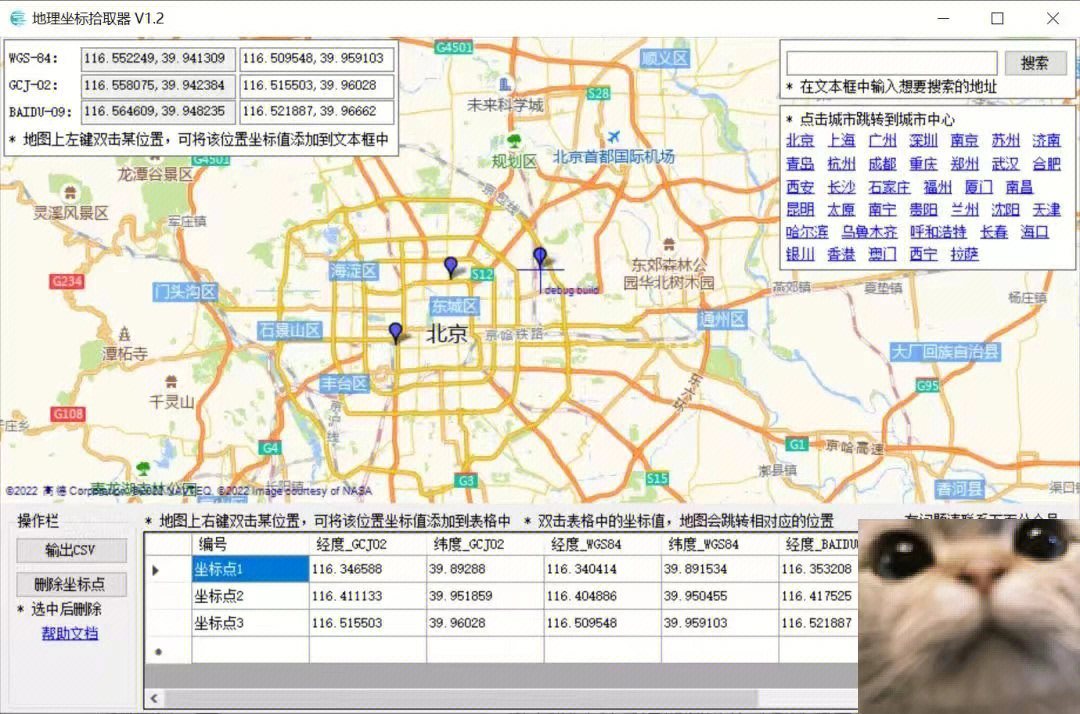Jump to city 银川
This screenshot has height=714, width=1080.
point(800,255)
